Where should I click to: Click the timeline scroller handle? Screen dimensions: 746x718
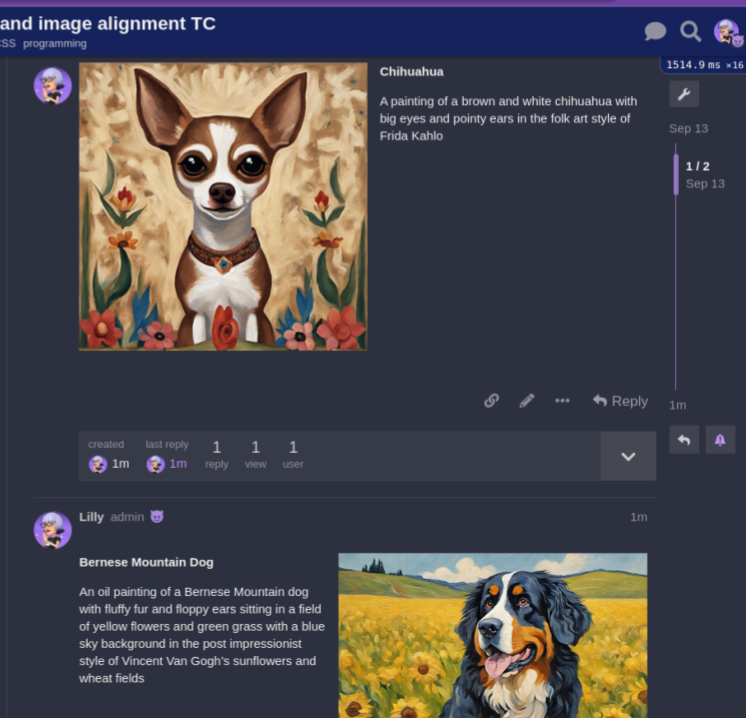click(677, 174)
